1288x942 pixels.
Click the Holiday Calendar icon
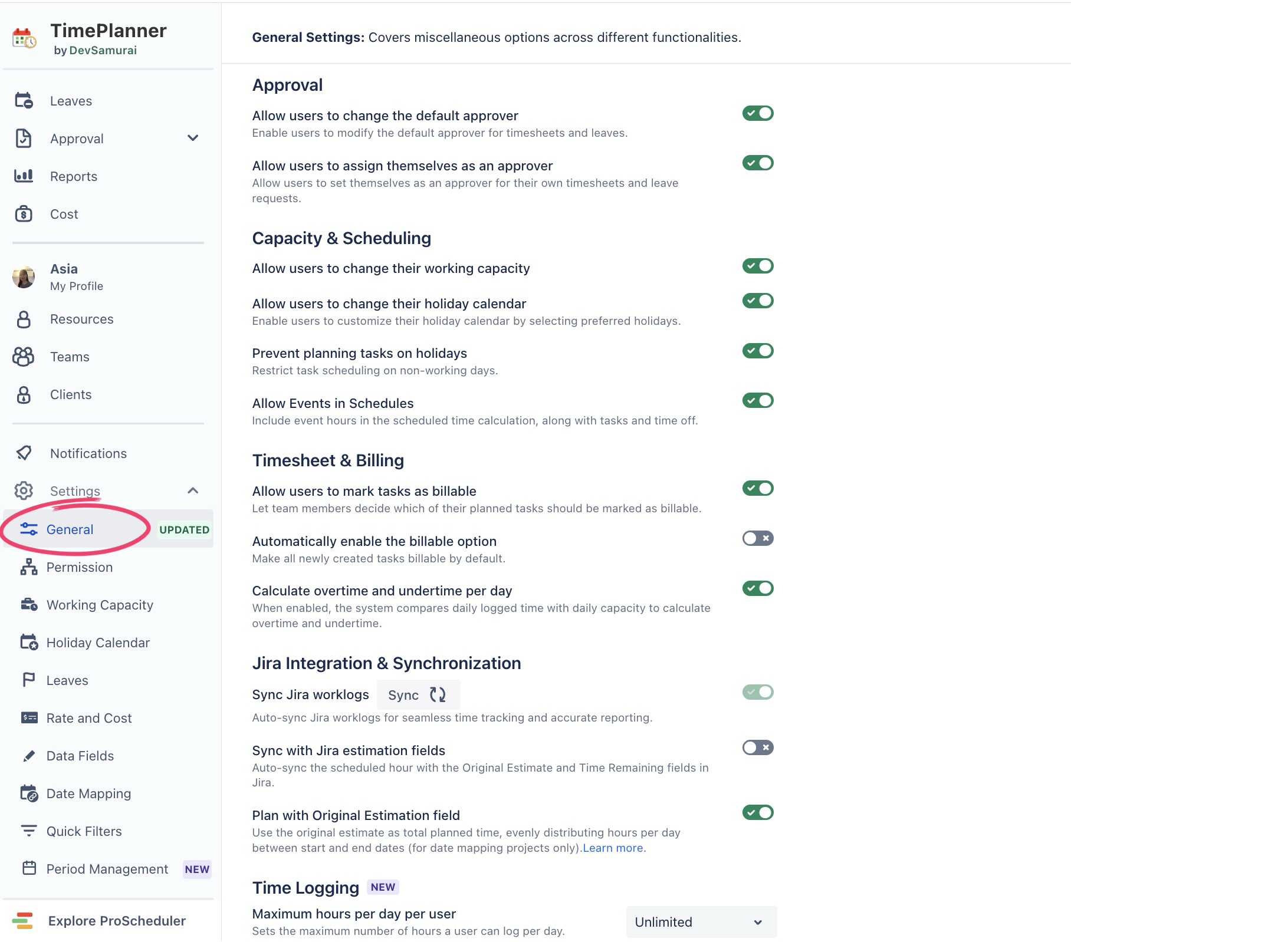click(x=29, y=642)
